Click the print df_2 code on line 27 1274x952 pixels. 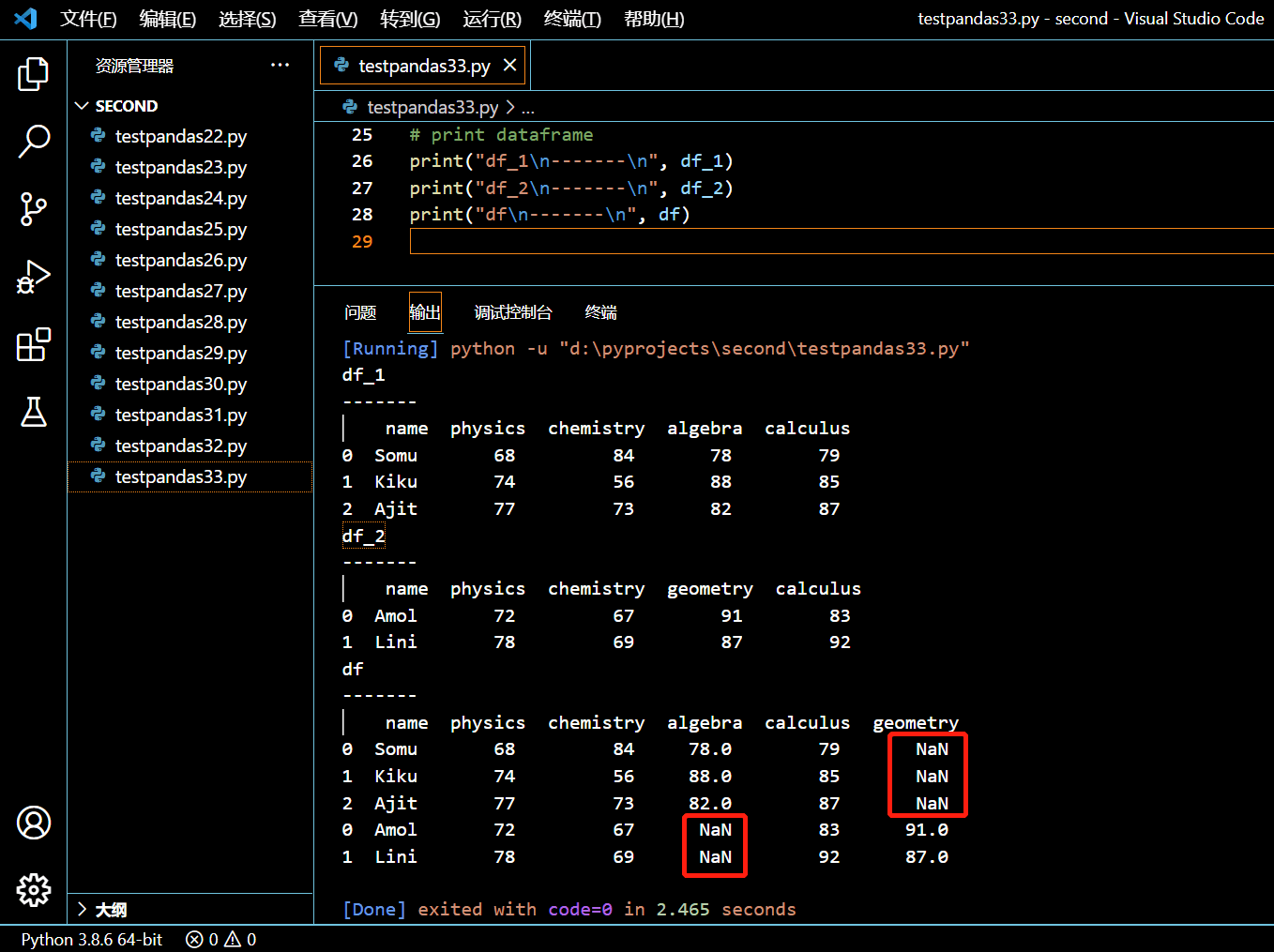tap(571, 188)
